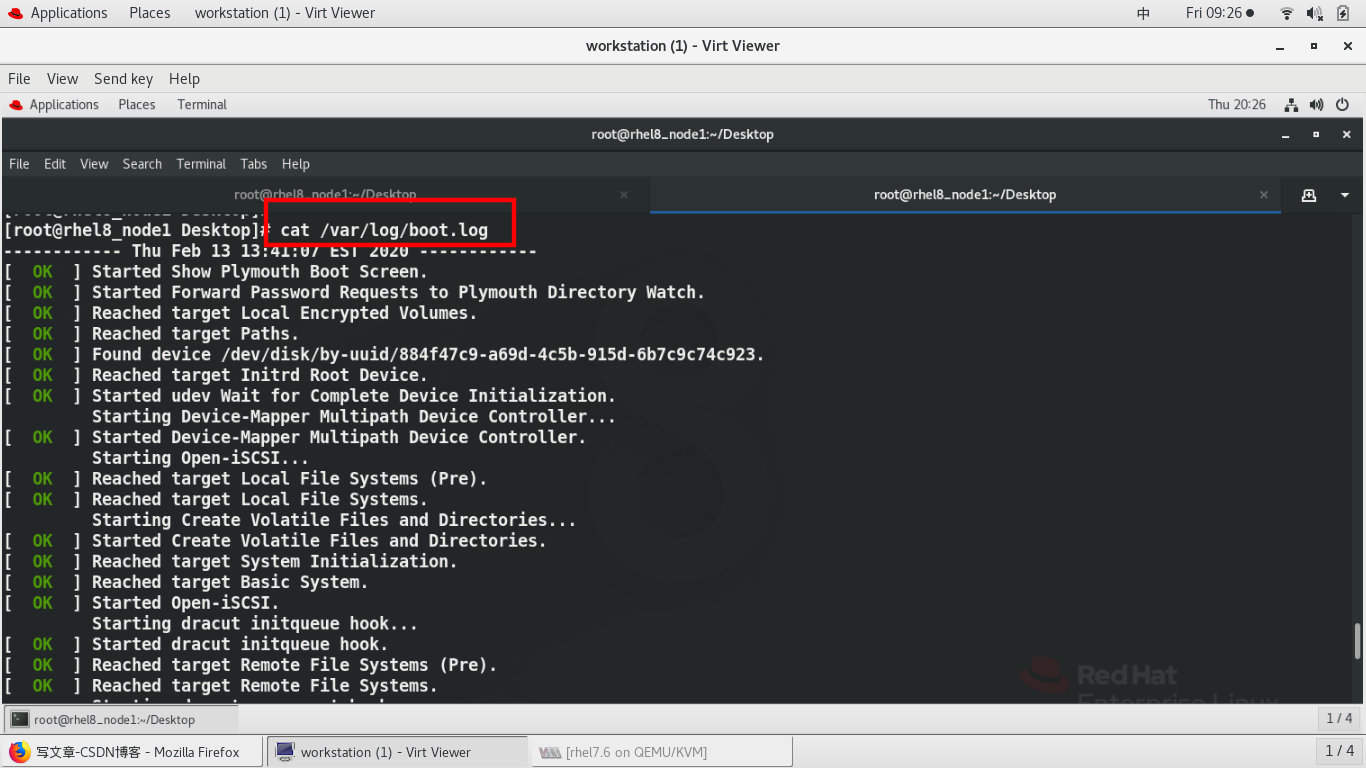The width and height of the screenshot is (1366, 768).
Task: Click the guest volume icon
Action: pyautogui.click(x=1316, y=105)
